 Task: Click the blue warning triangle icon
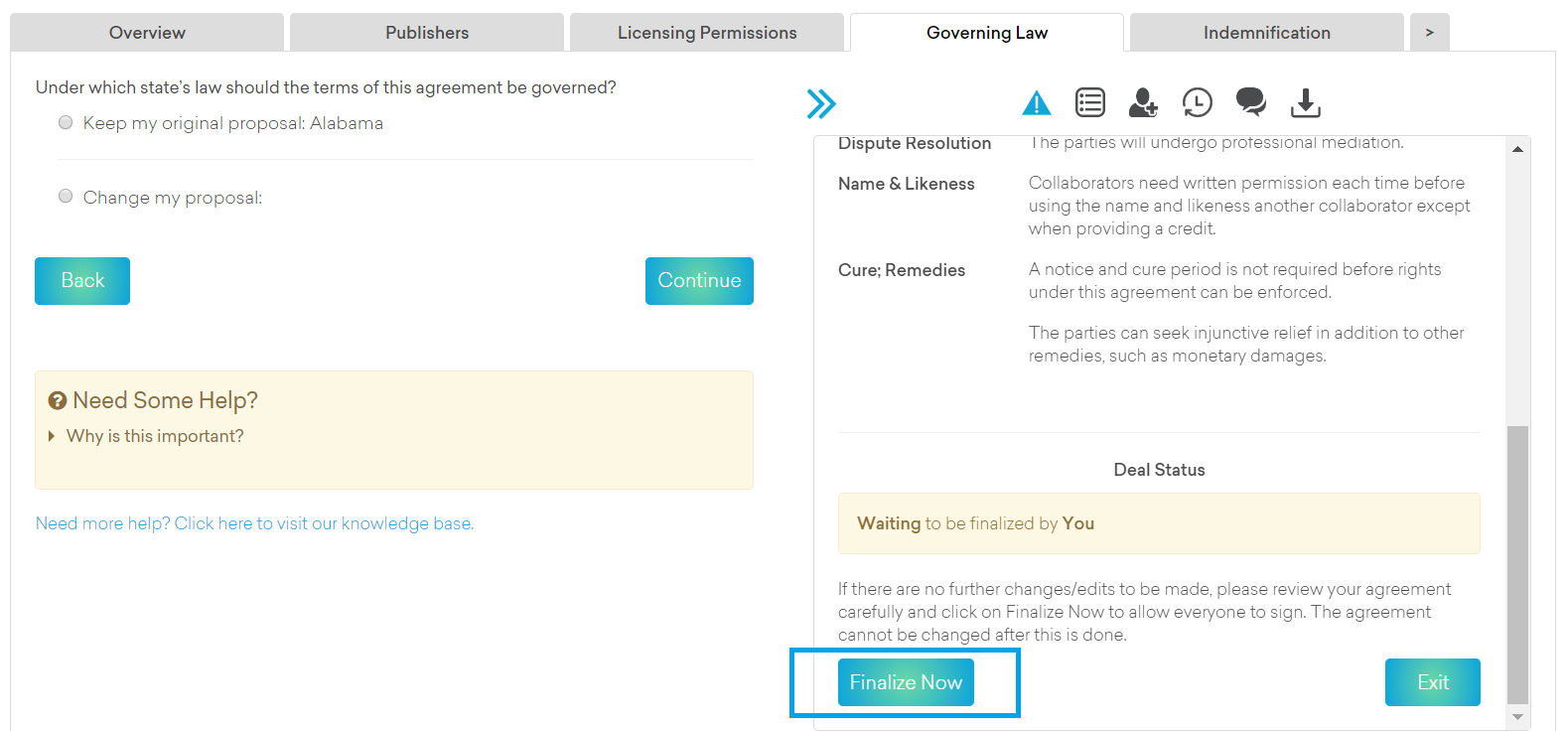[1036, 103]
